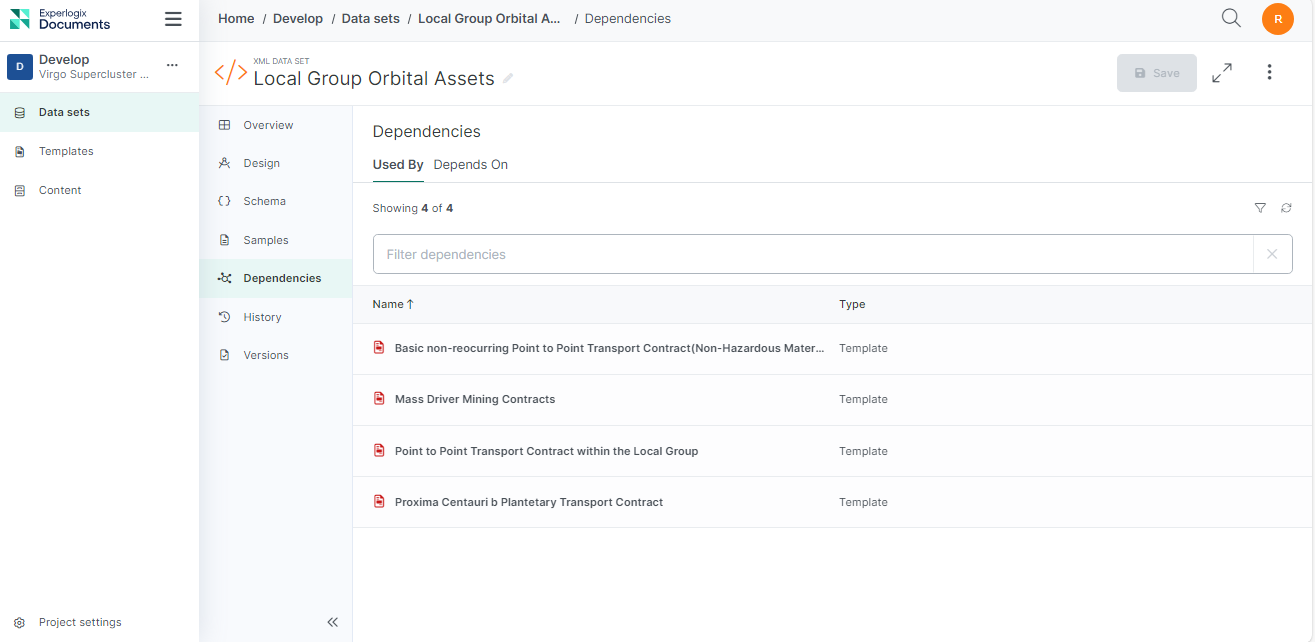Screen dimensions: 1315x642
Task: Expand to fullscreen with arrows icon
Action: click(1221, 73)
